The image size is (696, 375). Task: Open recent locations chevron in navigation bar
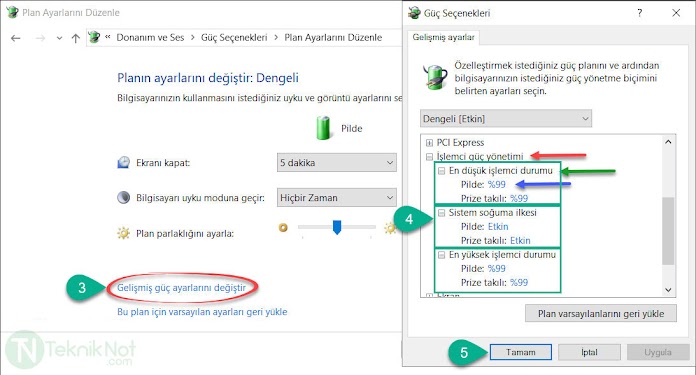pos(59,38)
